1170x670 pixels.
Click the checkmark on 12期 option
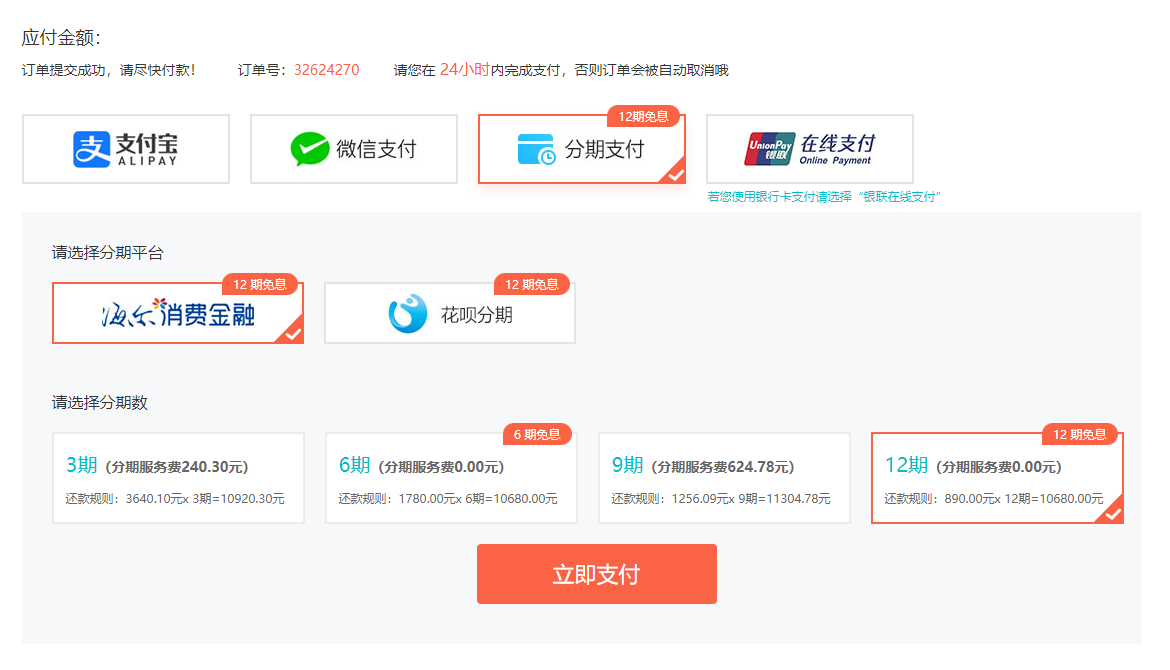[1113, 515]
